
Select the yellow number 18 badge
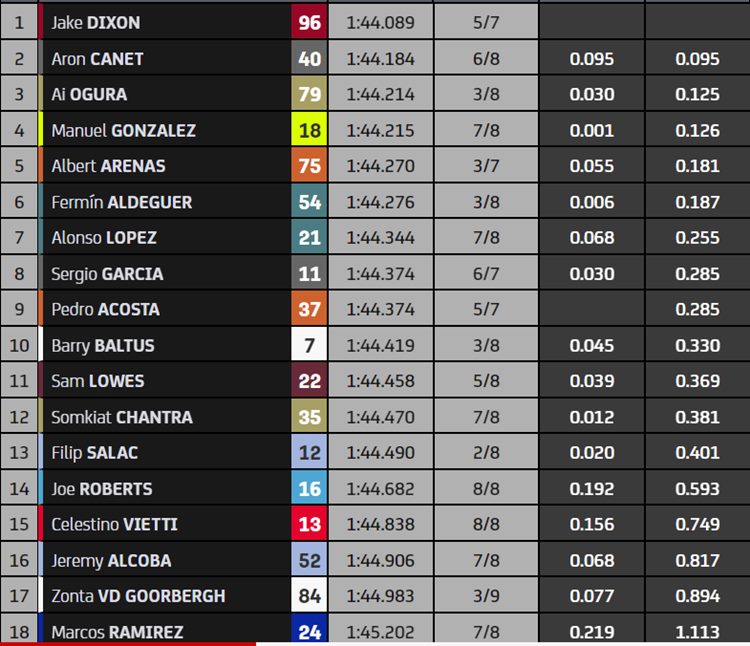pos(309,130)
